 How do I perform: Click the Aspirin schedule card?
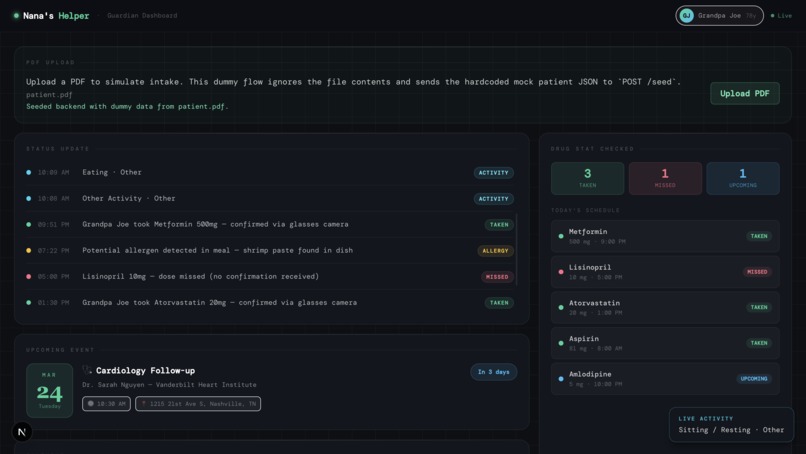tap(665, 343)
